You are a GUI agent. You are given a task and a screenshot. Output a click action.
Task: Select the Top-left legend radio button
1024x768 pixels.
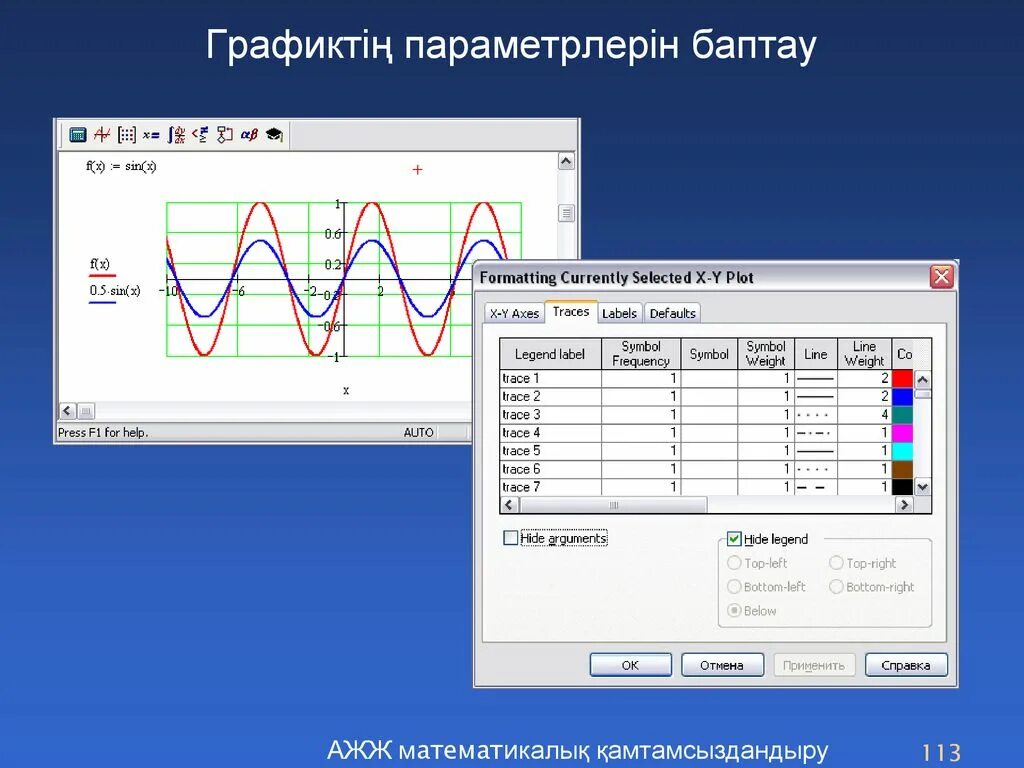click(x=734, y=562)
